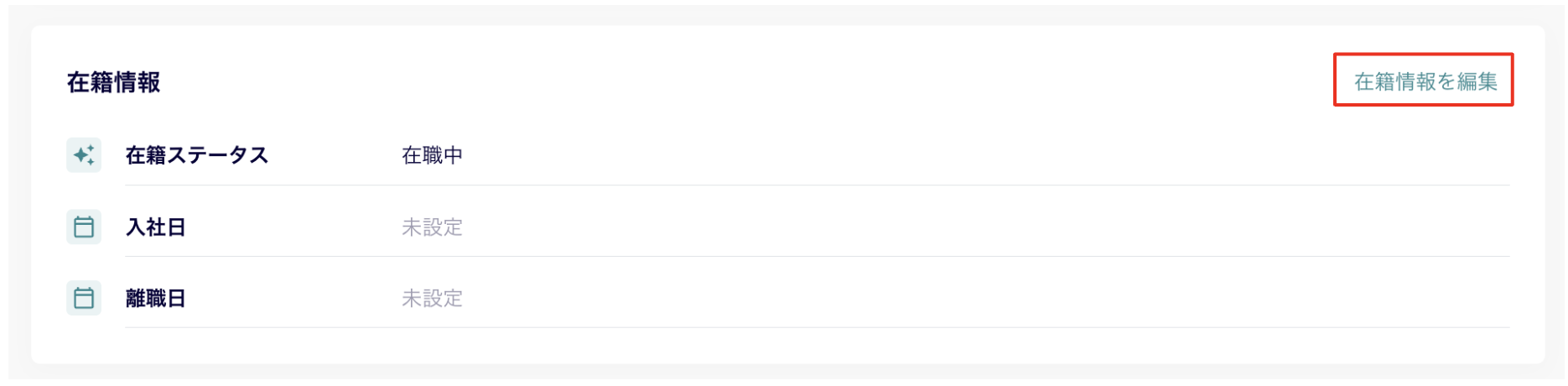Click the sparkle icon beside 在籍ステータス
The image size is (1568, 386).
[x=84, y=155]
